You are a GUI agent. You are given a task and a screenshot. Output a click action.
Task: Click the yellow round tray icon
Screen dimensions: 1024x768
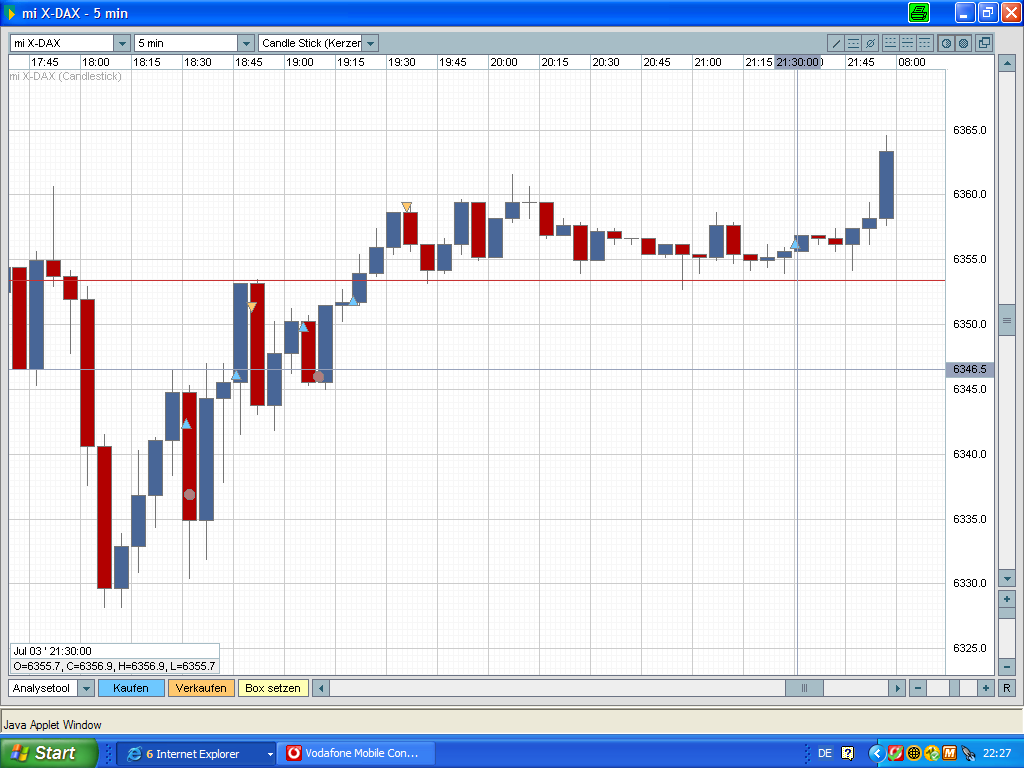932,754
